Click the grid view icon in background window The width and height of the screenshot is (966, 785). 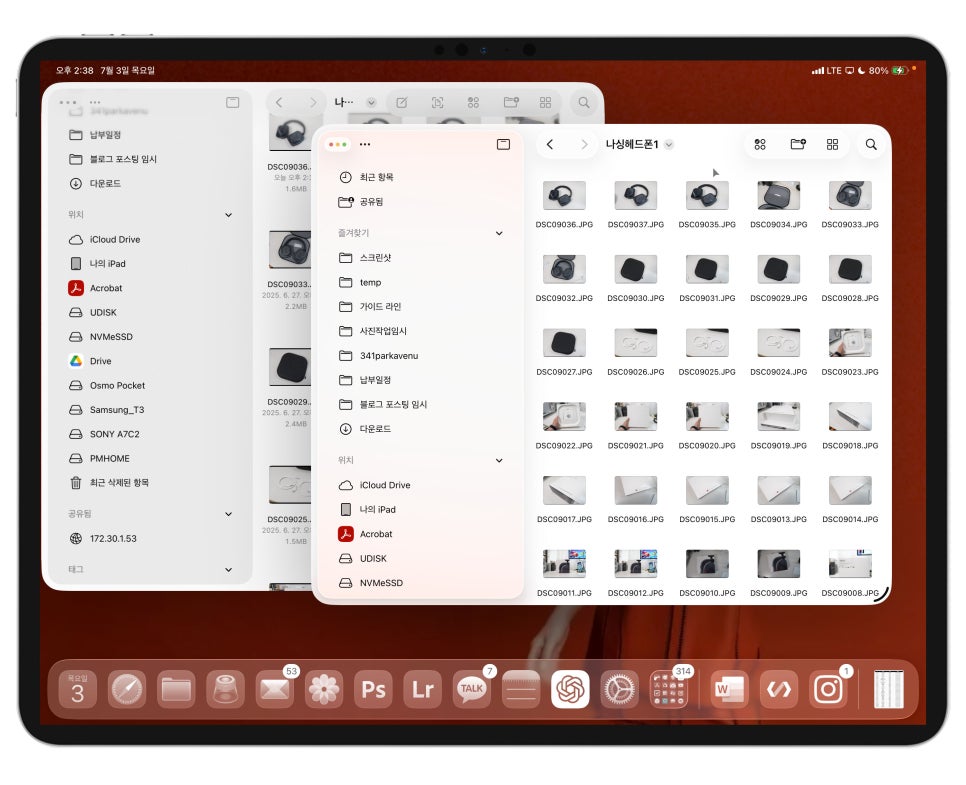[x=545, y=102]
